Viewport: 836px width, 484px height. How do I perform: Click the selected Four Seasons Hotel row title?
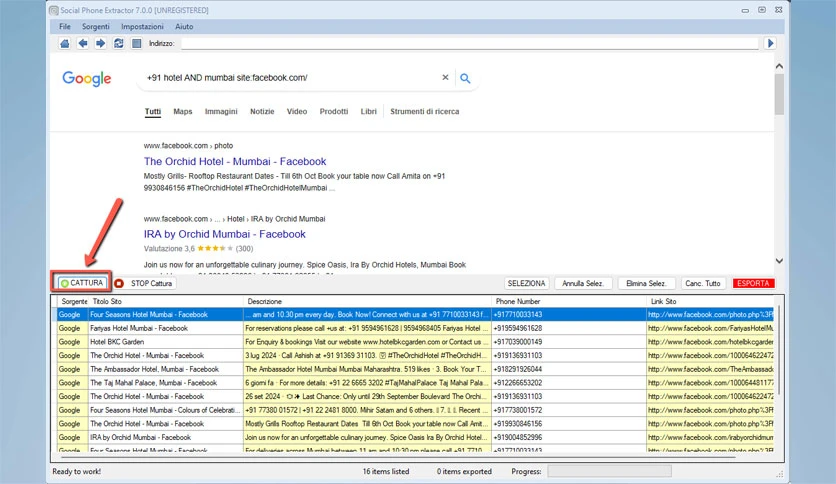point(149,314)
